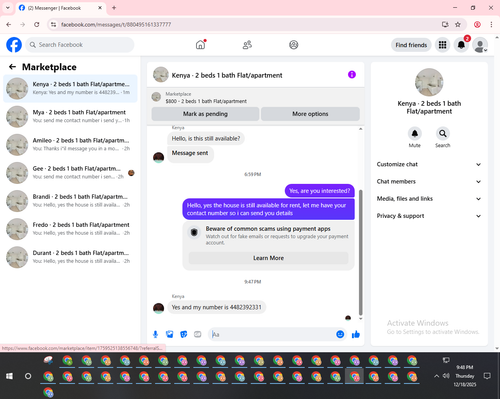Open Fredo conversation in list
This screenshot has height=399, width=500.
(70, 229)
